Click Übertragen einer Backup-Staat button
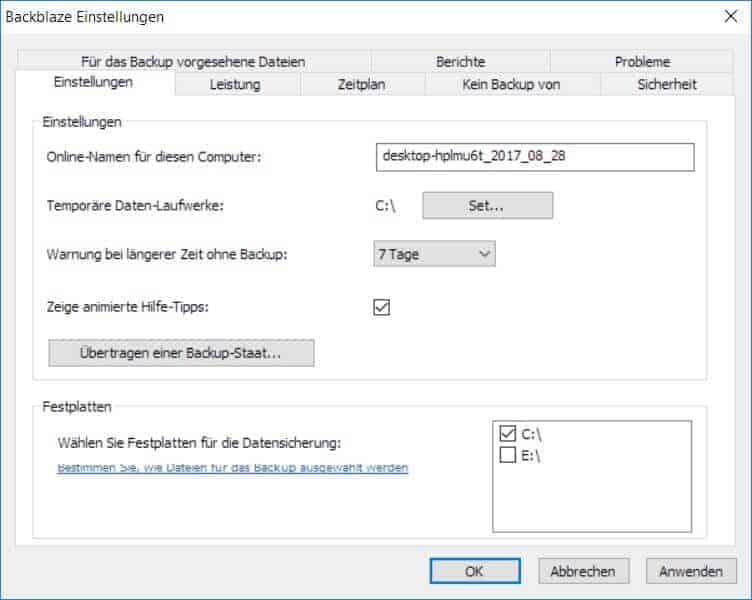This screenshot has width=752, height=600. click(181, 353)
